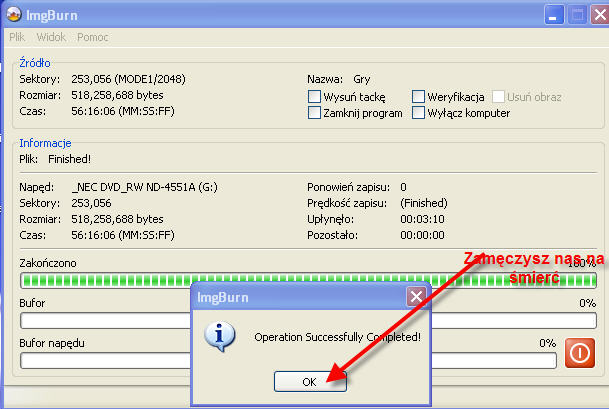
Task: Click the empty Bufor progress bar
Action: (x=308, y=321)
